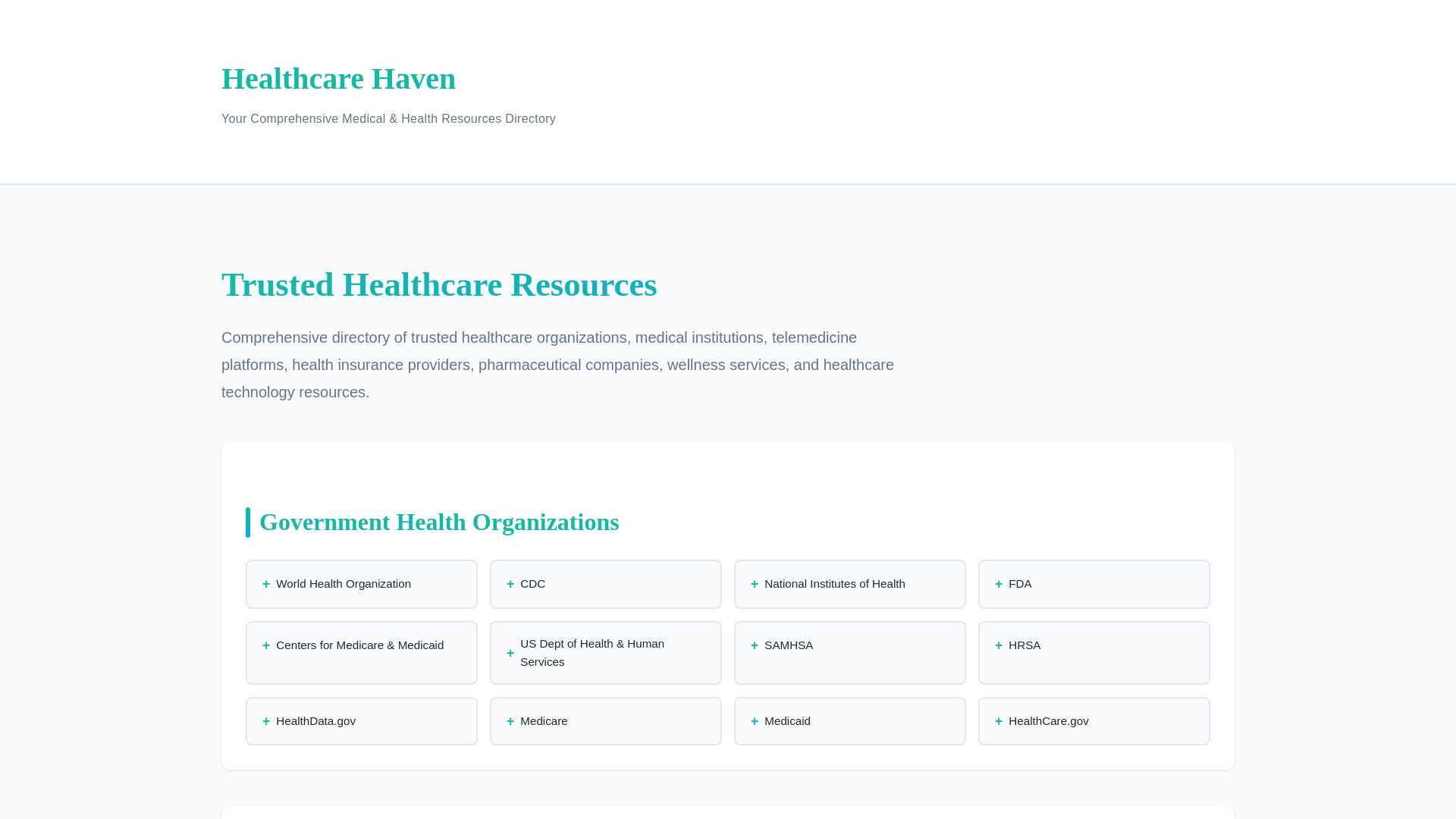The width and height of the screenshot is (1456, 819).
Task: Click the plus icon beside Medicaid
Action: click(x=755, y=721)
